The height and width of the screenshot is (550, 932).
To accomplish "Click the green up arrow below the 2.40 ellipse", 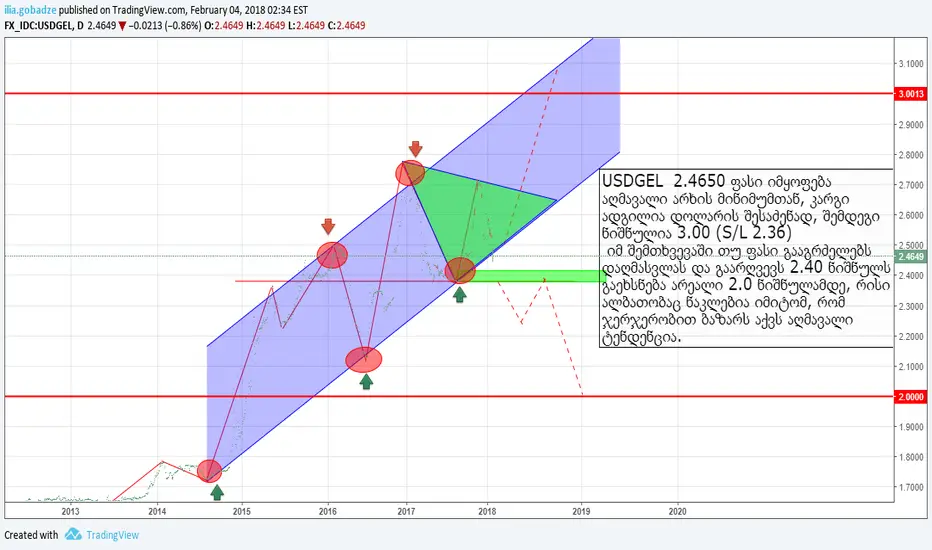I will point(459,294).
